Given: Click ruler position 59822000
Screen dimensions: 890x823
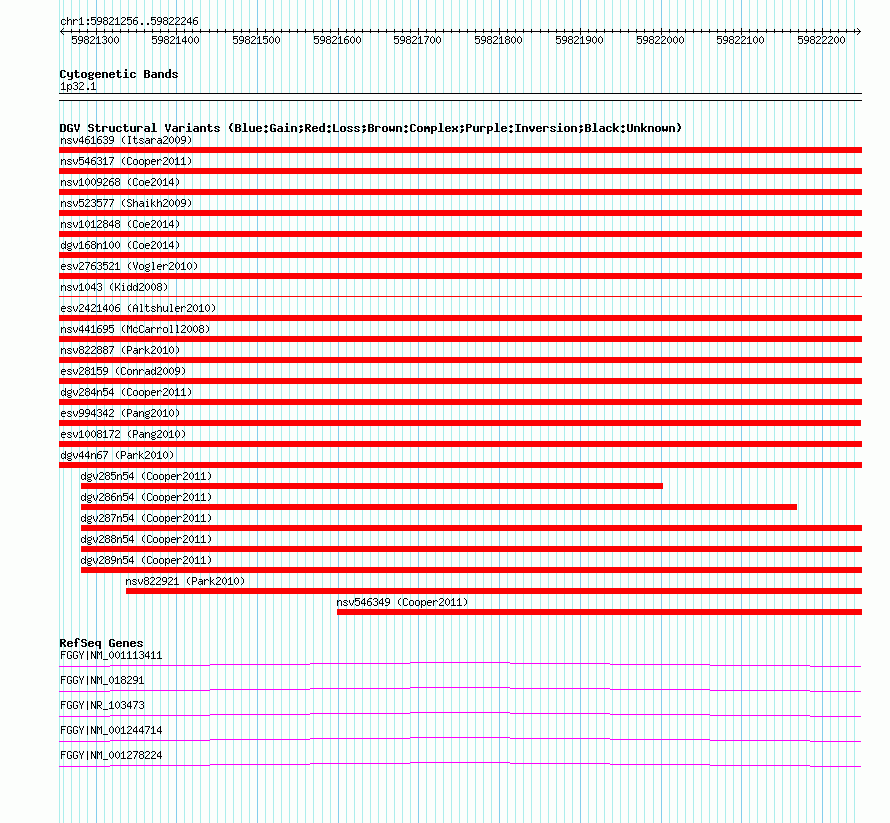Looking at the screenshot, I should (660, 40).
